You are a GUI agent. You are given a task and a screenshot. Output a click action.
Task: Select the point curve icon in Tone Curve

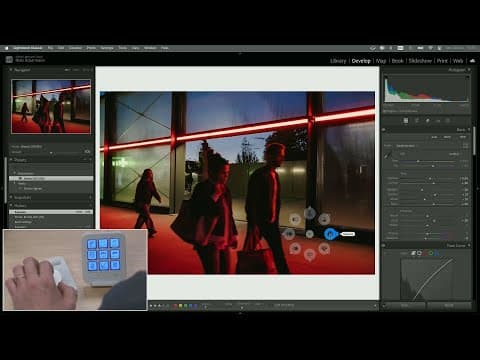[x=419, y=253]
